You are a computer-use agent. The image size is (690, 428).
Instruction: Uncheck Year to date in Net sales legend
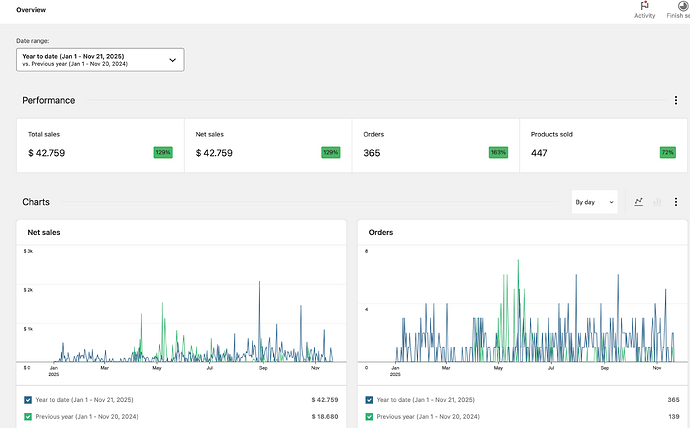(28, 400)
